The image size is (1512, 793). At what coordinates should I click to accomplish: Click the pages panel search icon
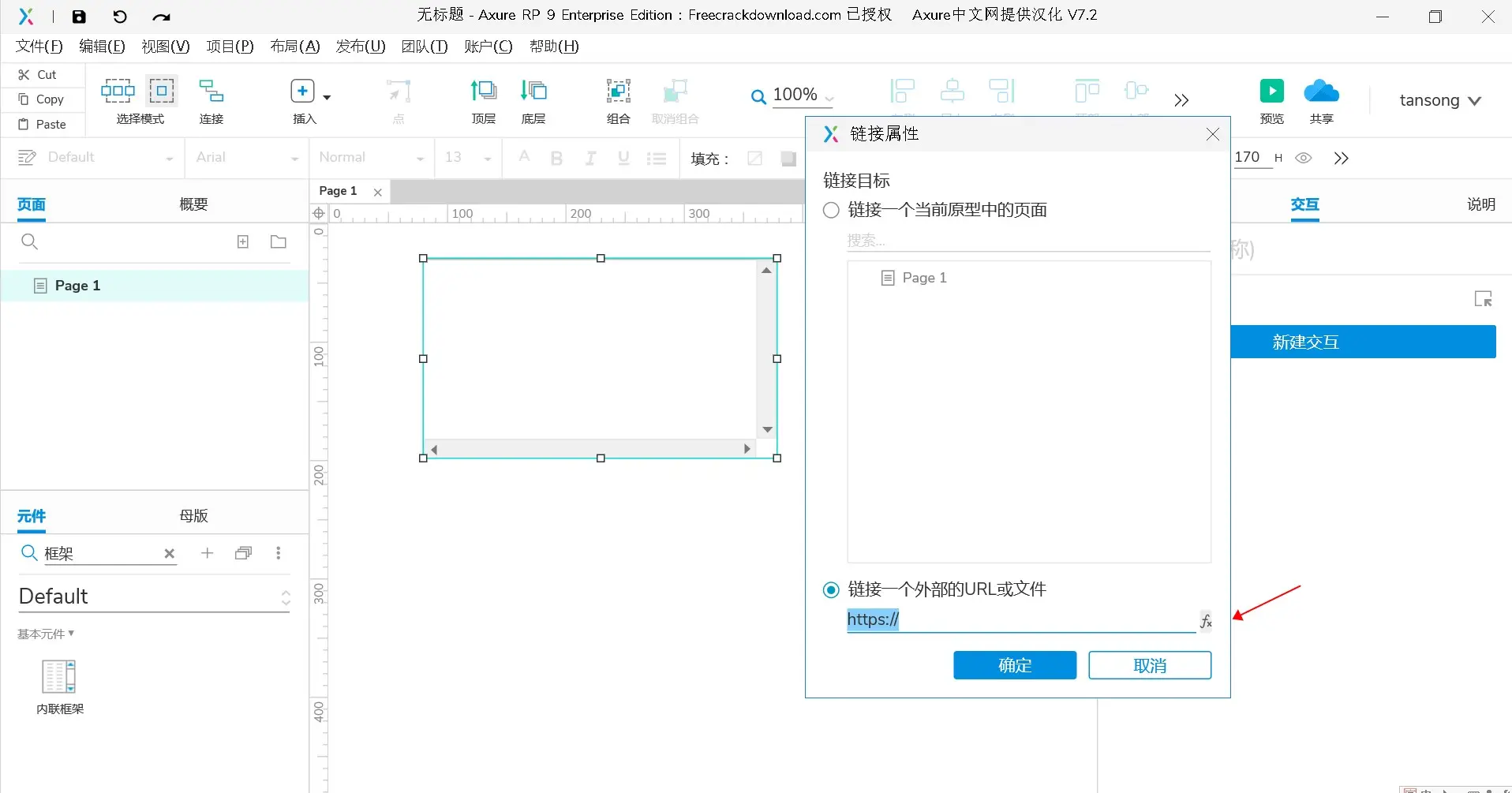point(29,241)
